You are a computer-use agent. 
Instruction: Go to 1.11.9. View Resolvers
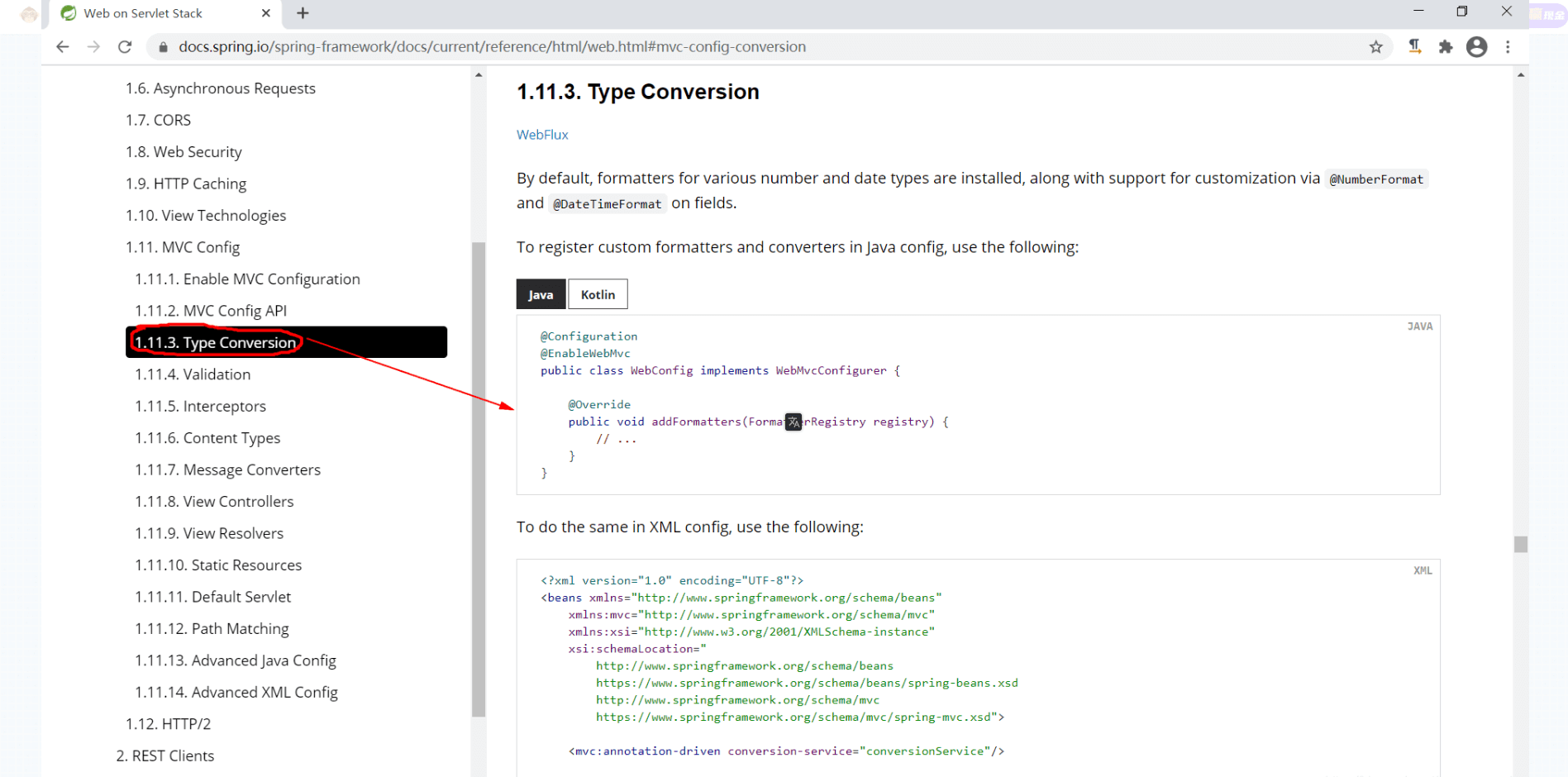[x=209, y=533]
